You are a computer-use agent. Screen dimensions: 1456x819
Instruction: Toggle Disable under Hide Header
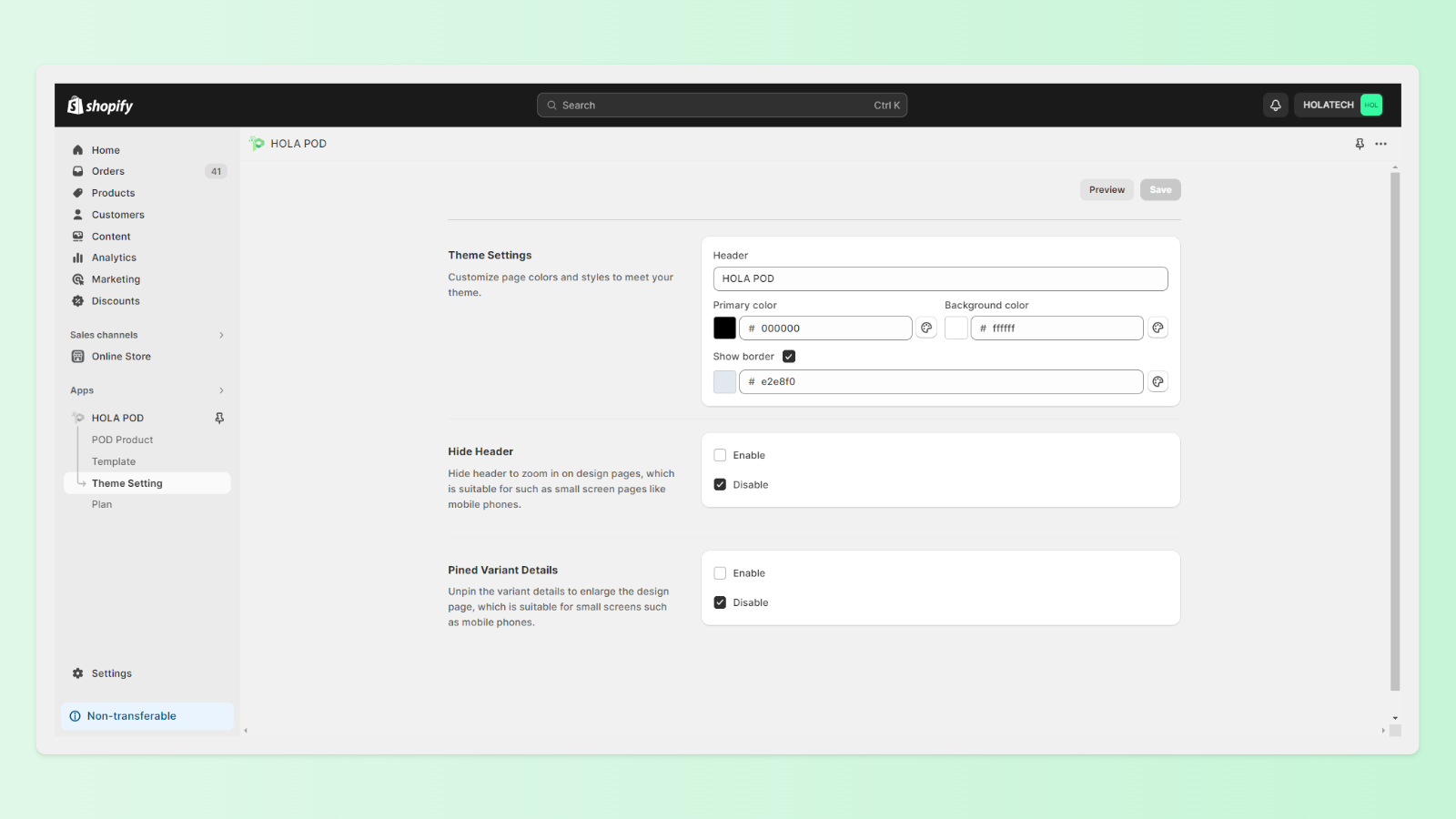720,484
